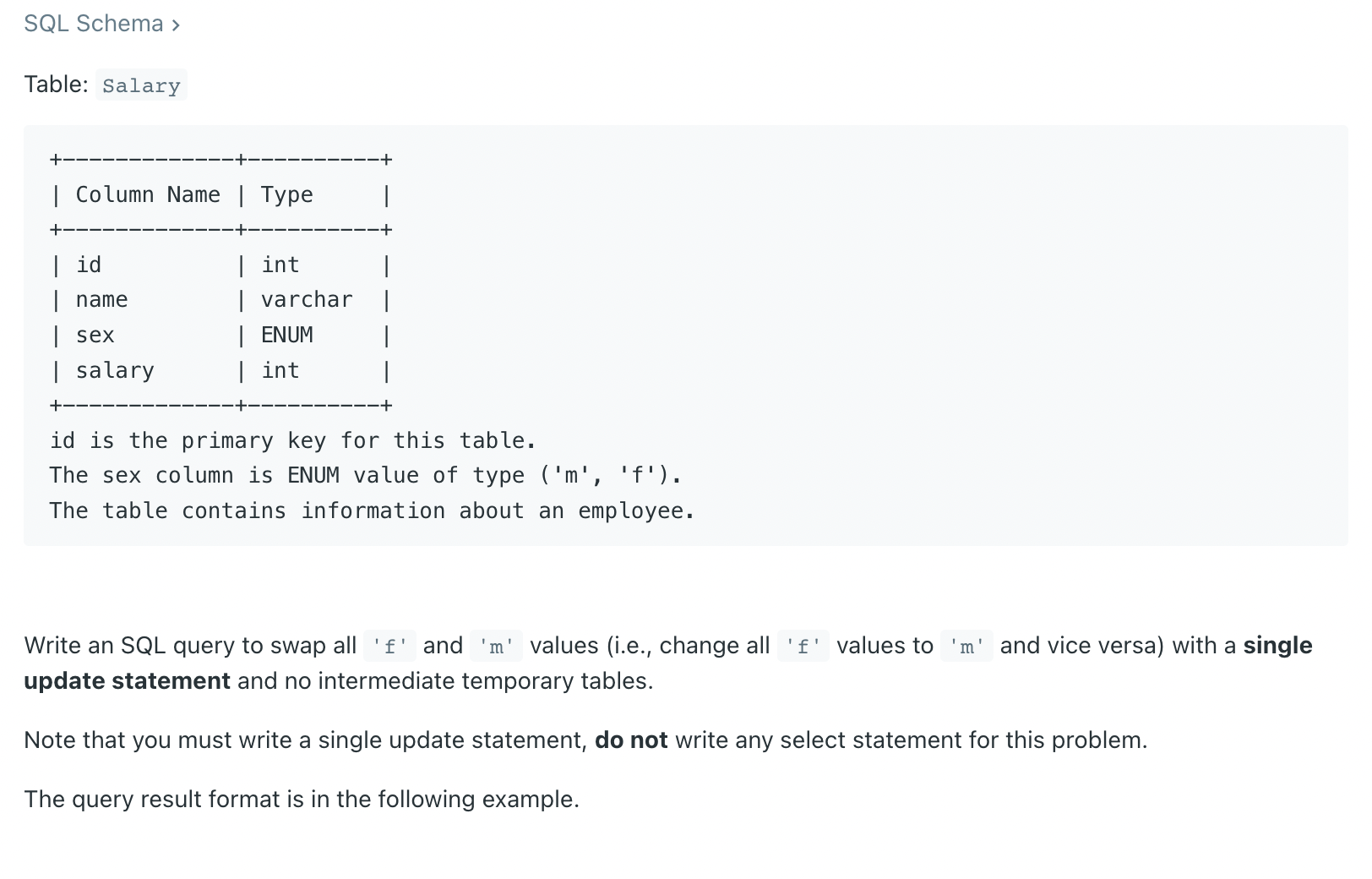Click the 'm' code tag after values to
This screenshot has width=1372, height=879.
(x=966, y=647)
